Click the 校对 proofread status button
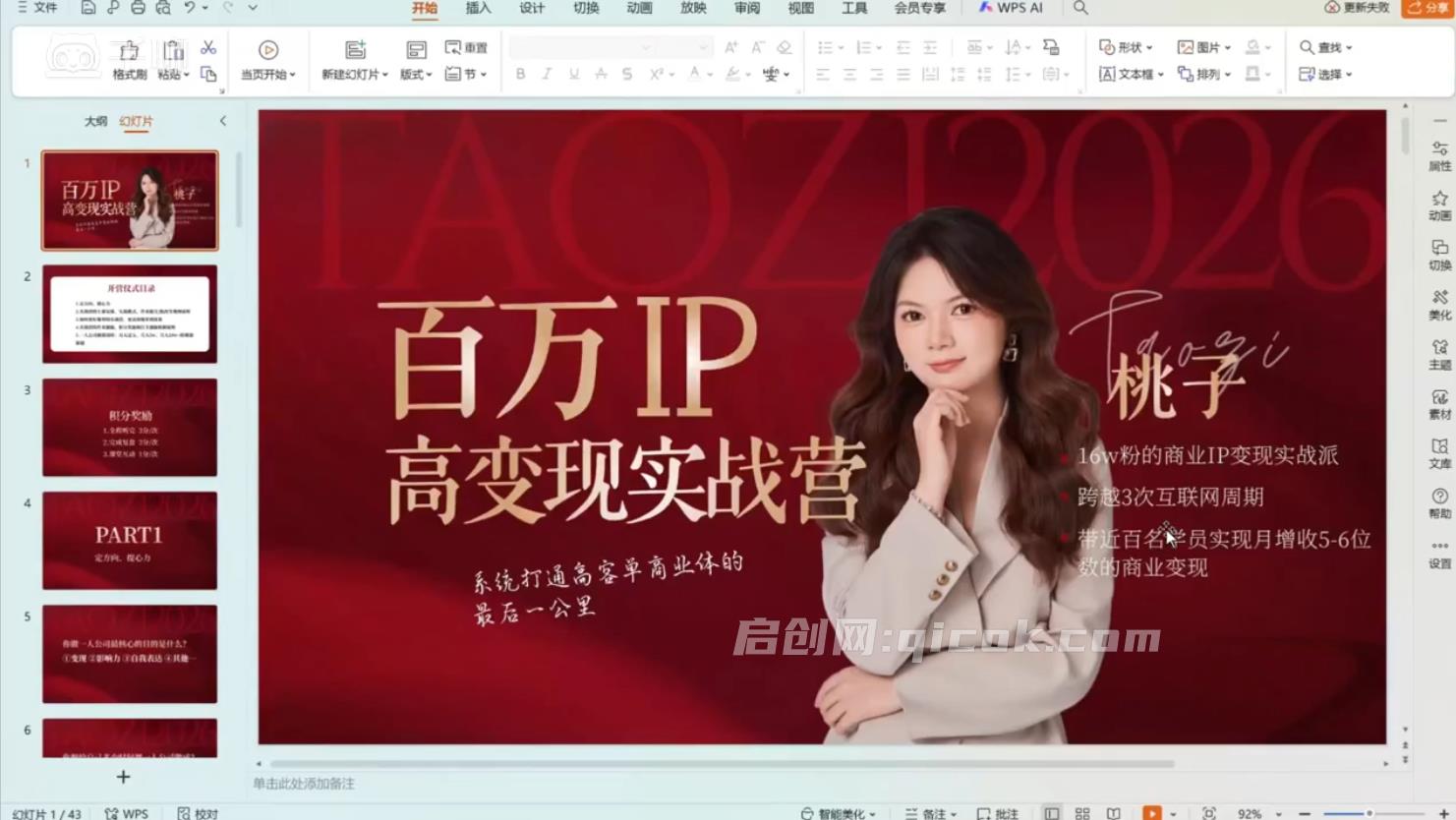 [x=198, y=813]
